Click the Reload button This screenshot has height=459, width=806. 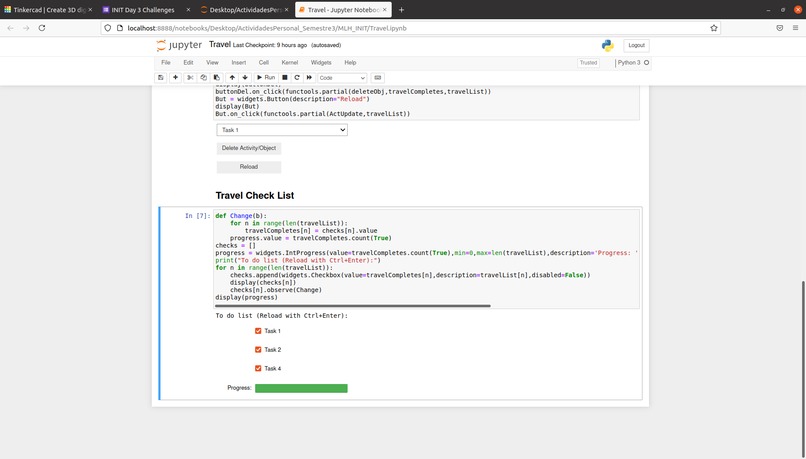[x=249, y=167]
